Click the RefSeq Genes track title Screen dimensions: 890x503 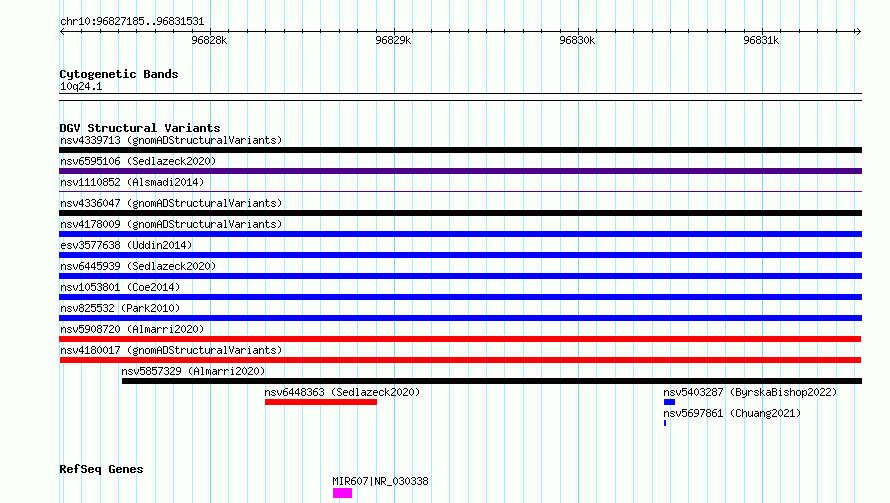pyautogui.click(x=101, y=470)
